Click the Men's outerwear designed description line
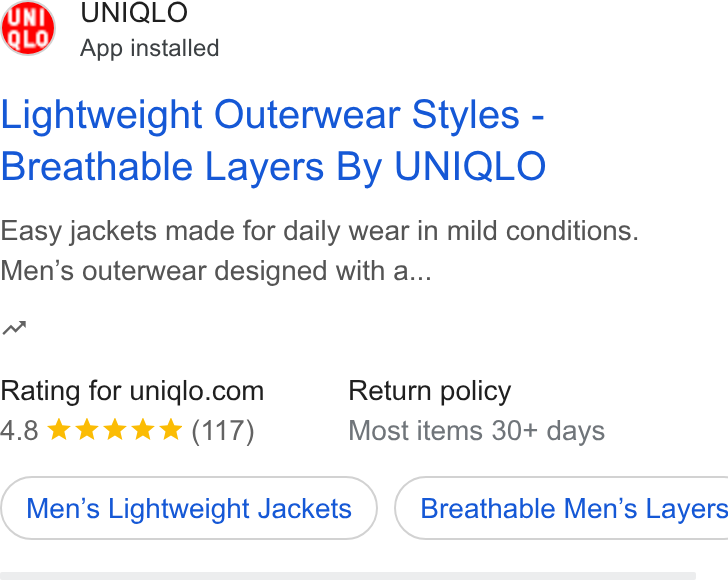 point(216,271)
